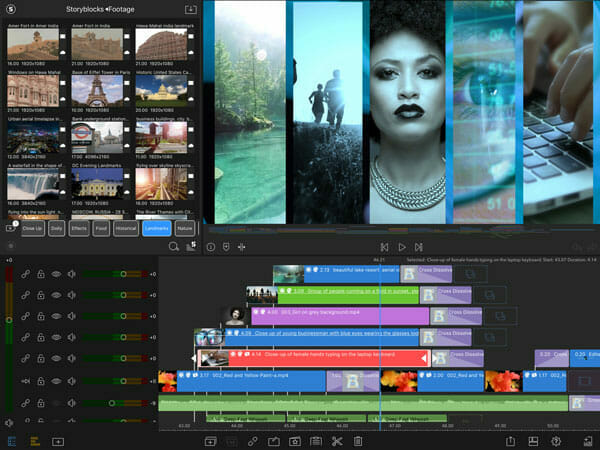Open the library sort options icon
600x450 pixels.
190,245
